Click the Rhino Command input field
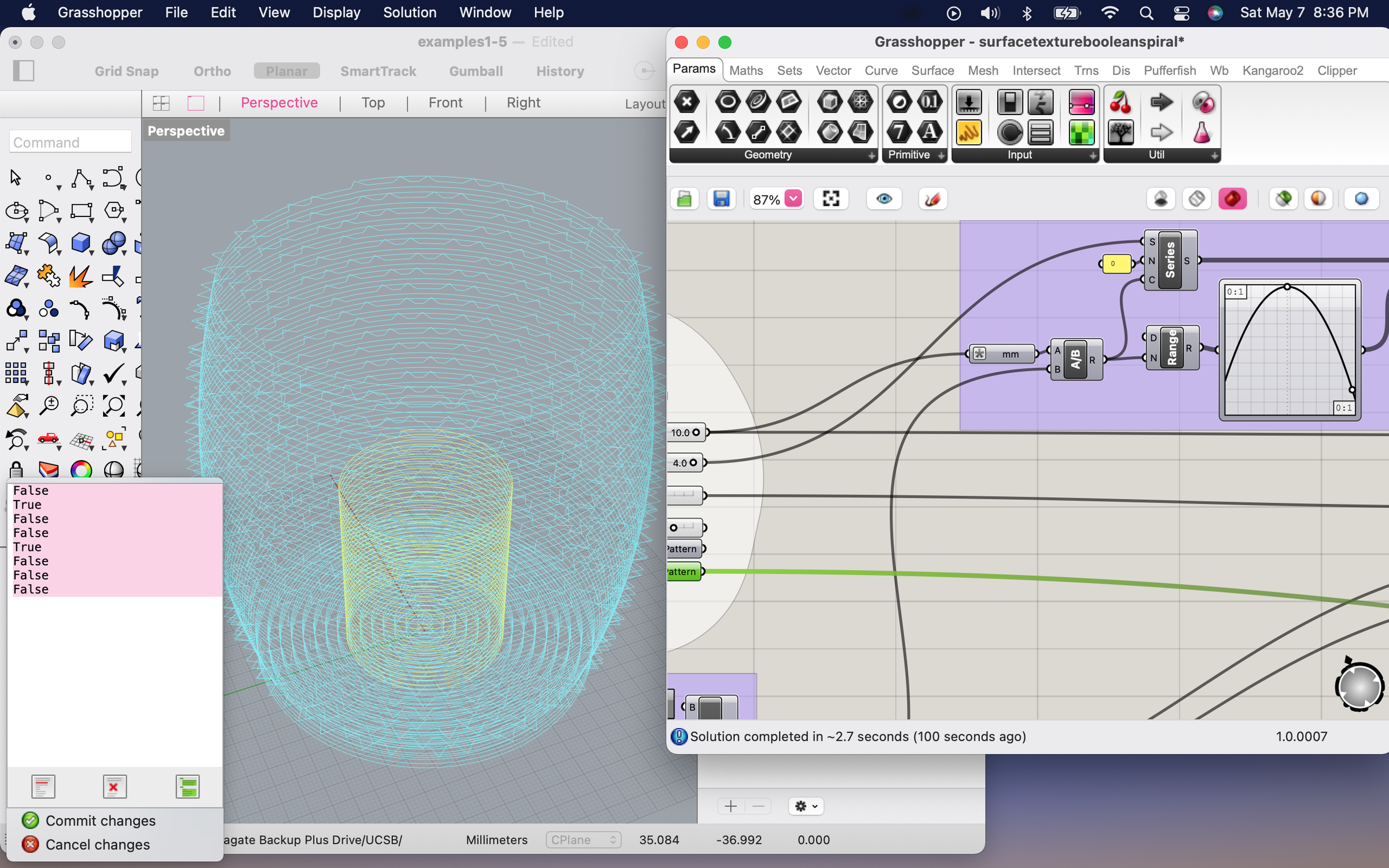Screen dimensions: 1389x868 70,142
